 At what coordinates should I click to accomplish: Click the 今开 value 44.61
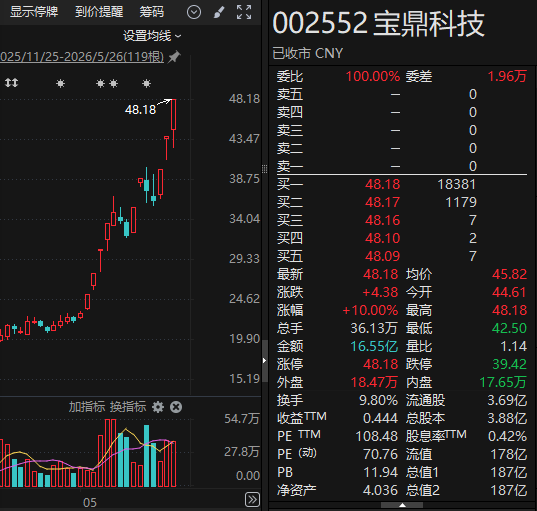509,292
